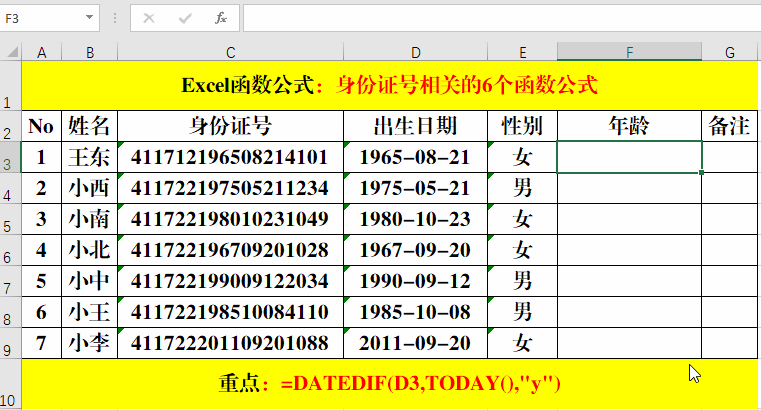Select empty age cell in 小李 row
This screenshot has width=761, height=410.
tap(629, 343)
